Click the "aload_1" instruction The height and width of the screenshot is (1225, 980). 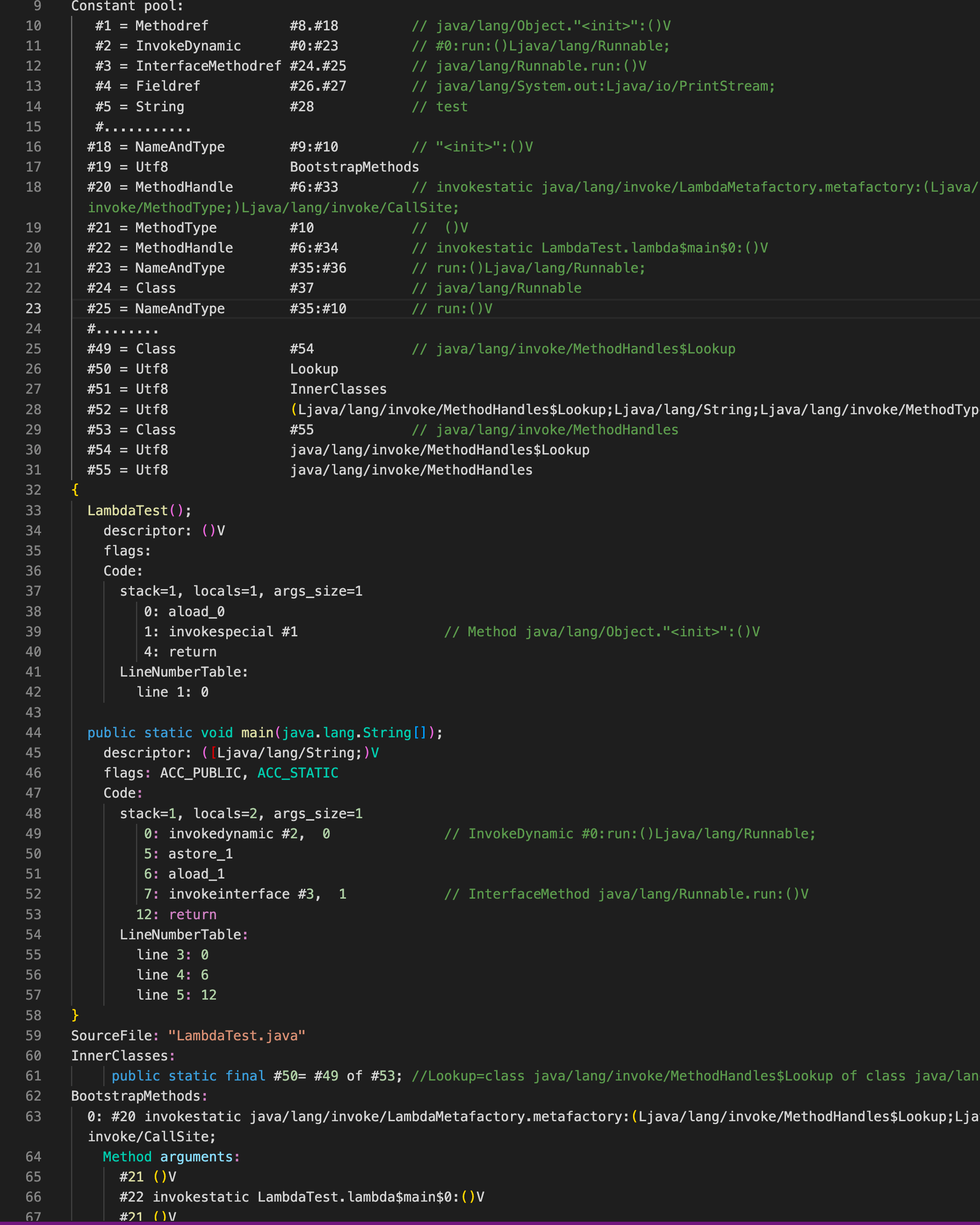(x=196, y=874)
